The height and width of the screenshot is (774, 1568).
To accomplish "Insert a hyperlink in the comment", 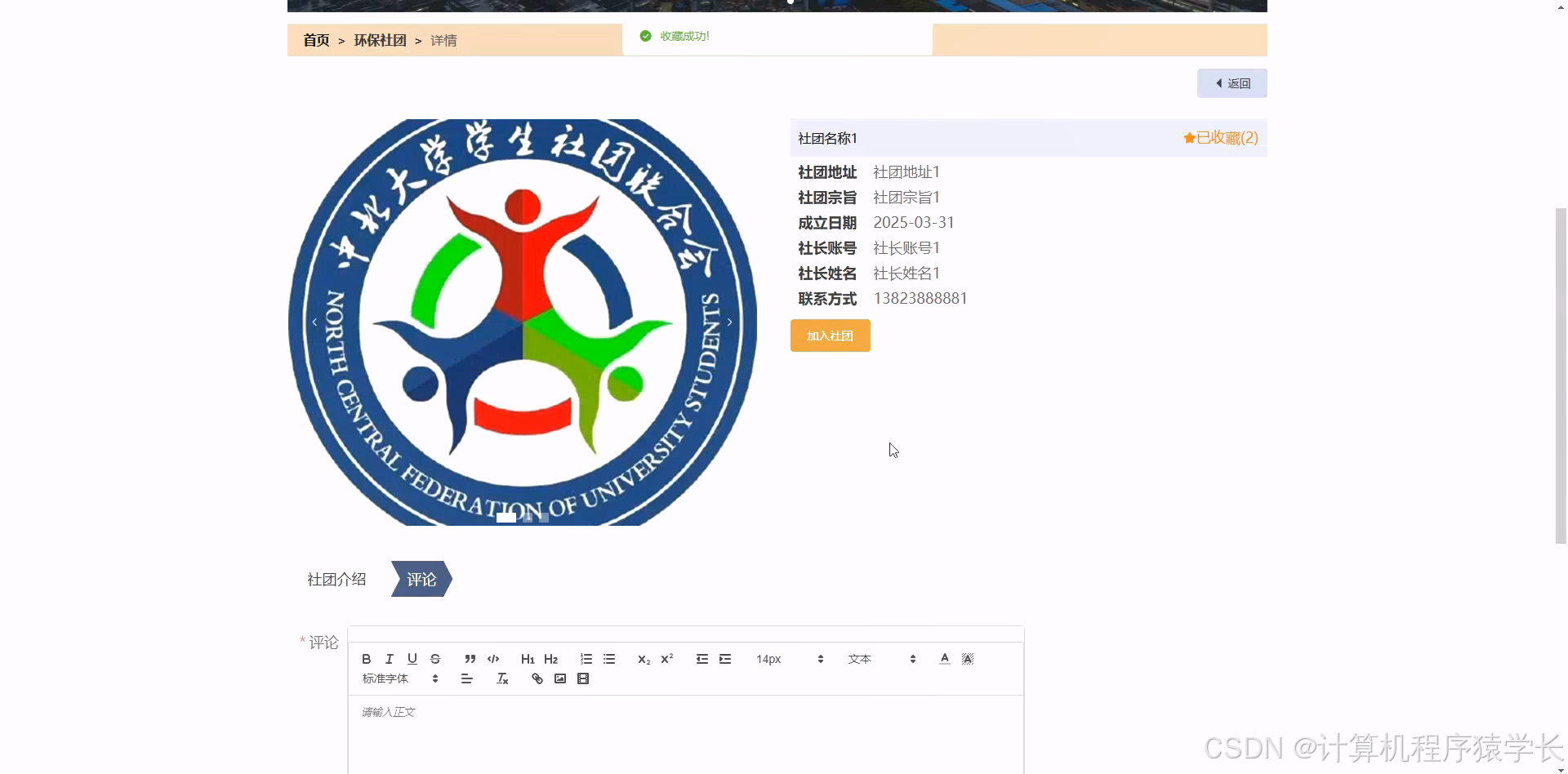I will click(x=537, y=678).
